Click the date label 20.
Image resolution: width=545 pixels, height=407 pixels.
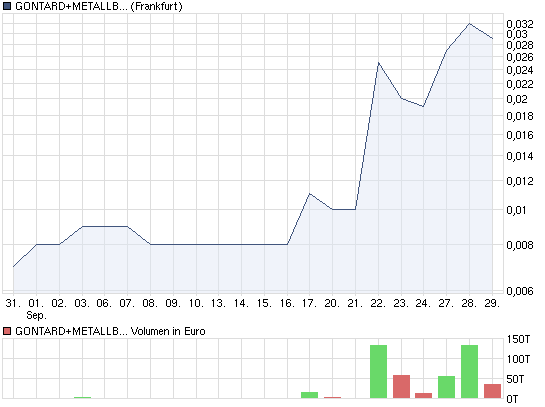(x=332, y=303)
